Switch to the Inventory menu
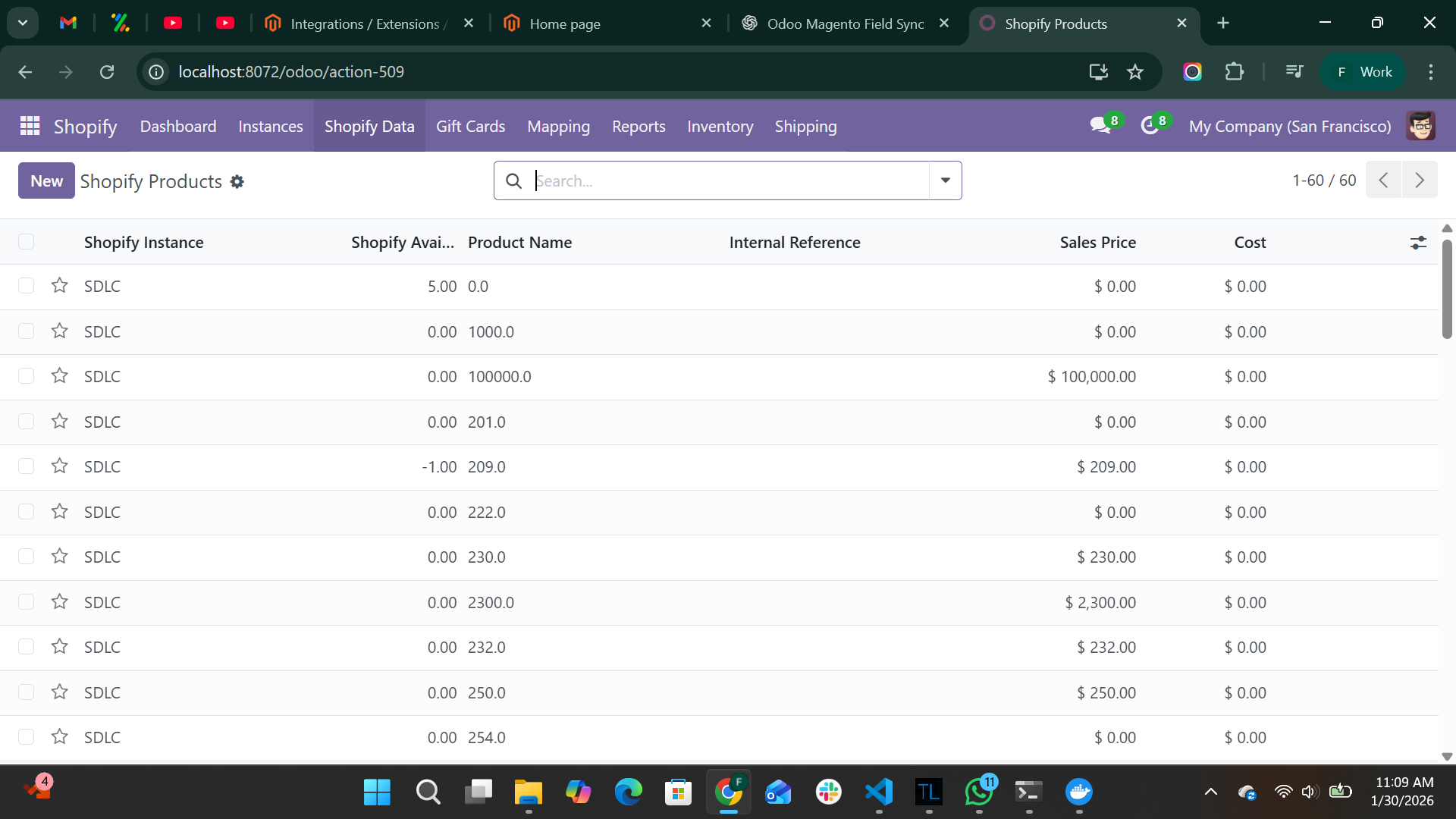The height and width of the screenshot is (819, 1456). coord(720,126)
